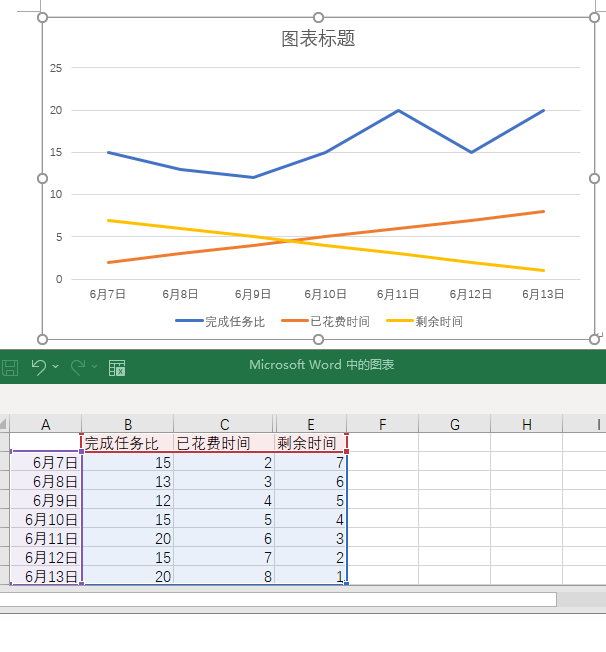Click the date cell 6月12日 in column A

(x=46, y=557)
